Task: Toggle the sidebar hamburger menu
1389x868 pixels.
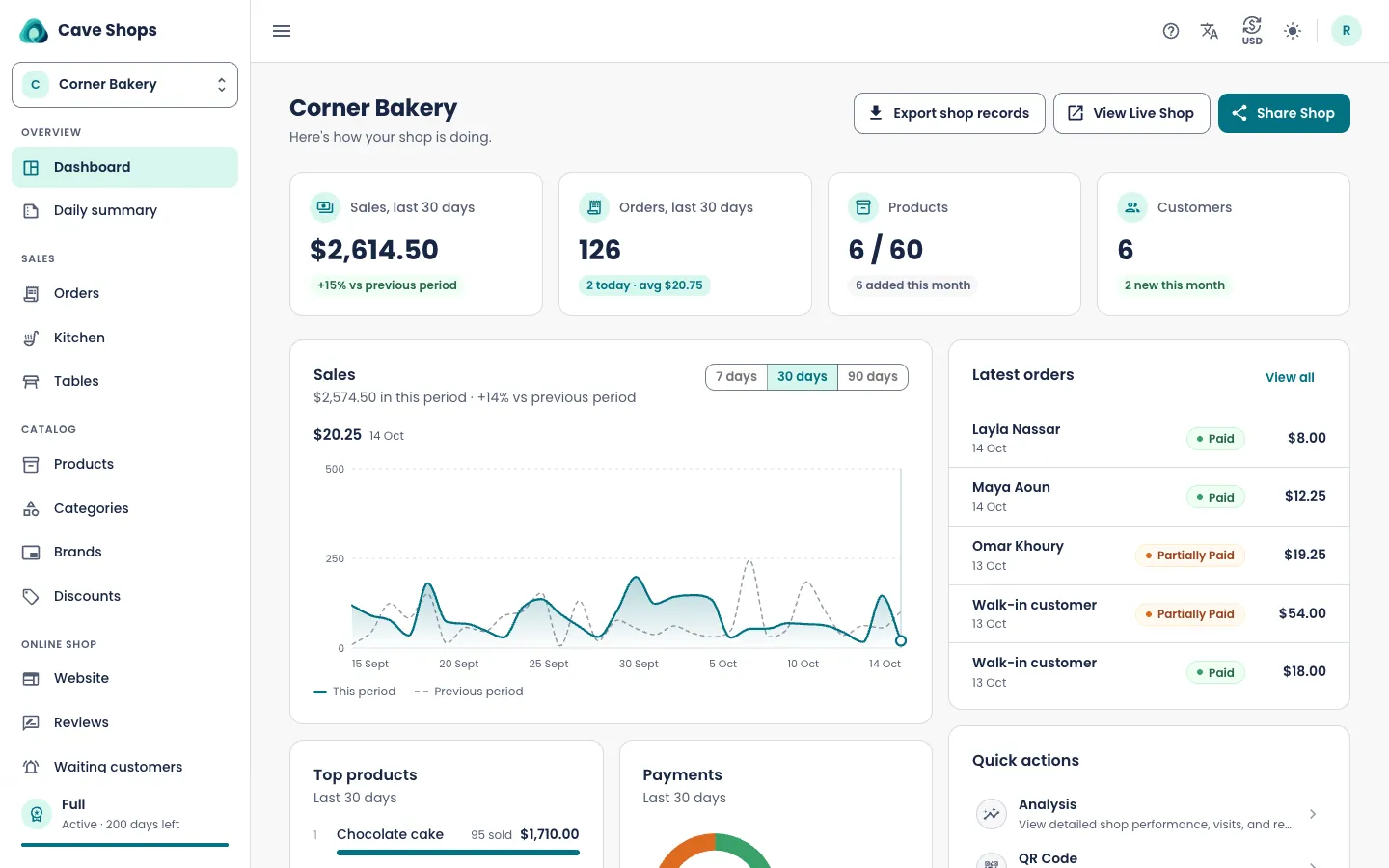Action: (x=282, y=31)
